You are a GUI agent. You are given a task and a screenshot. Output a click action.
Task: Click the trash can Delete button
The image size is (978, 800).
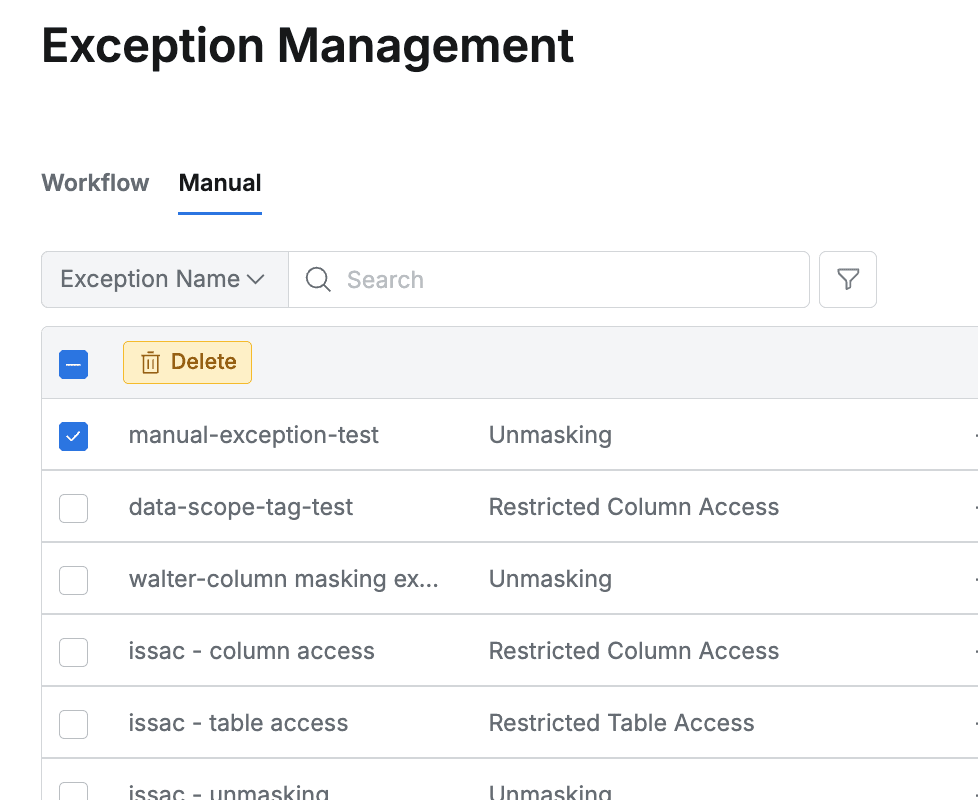[x=187, y=362]
